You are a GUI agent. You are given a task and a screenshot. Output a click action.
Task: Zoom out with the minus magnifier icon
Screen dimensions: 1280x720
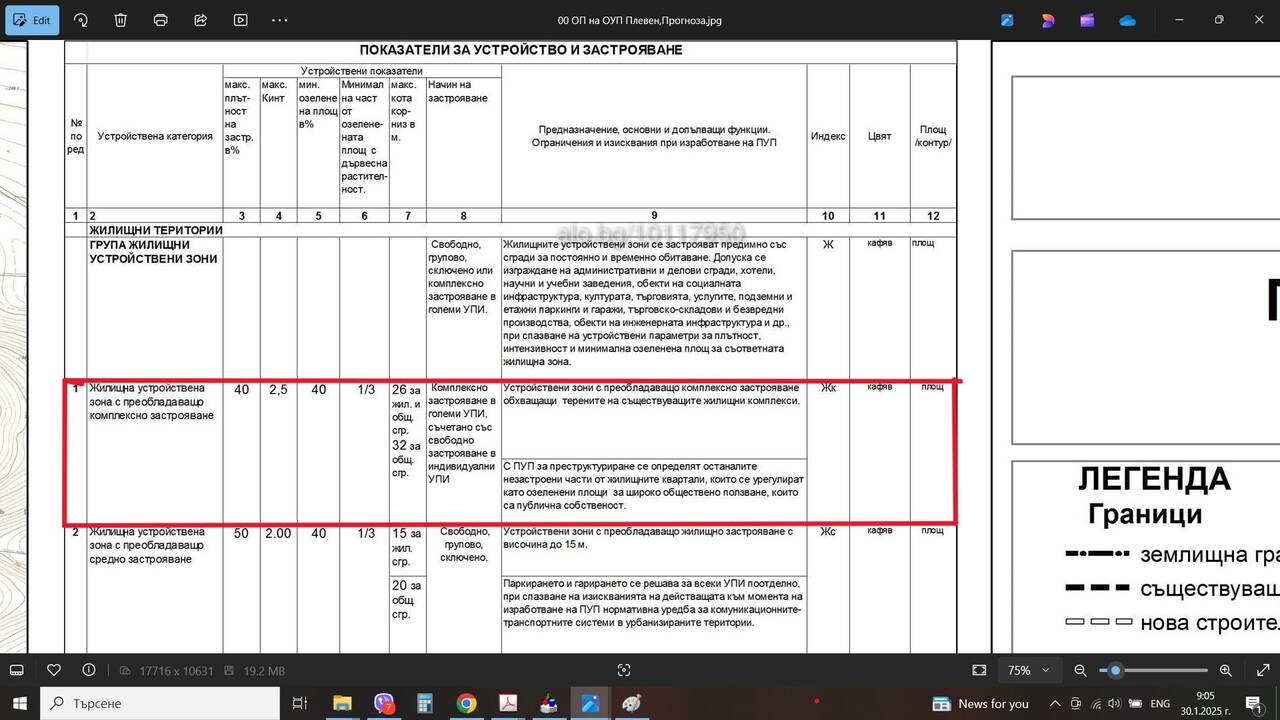pos(1080,670)
